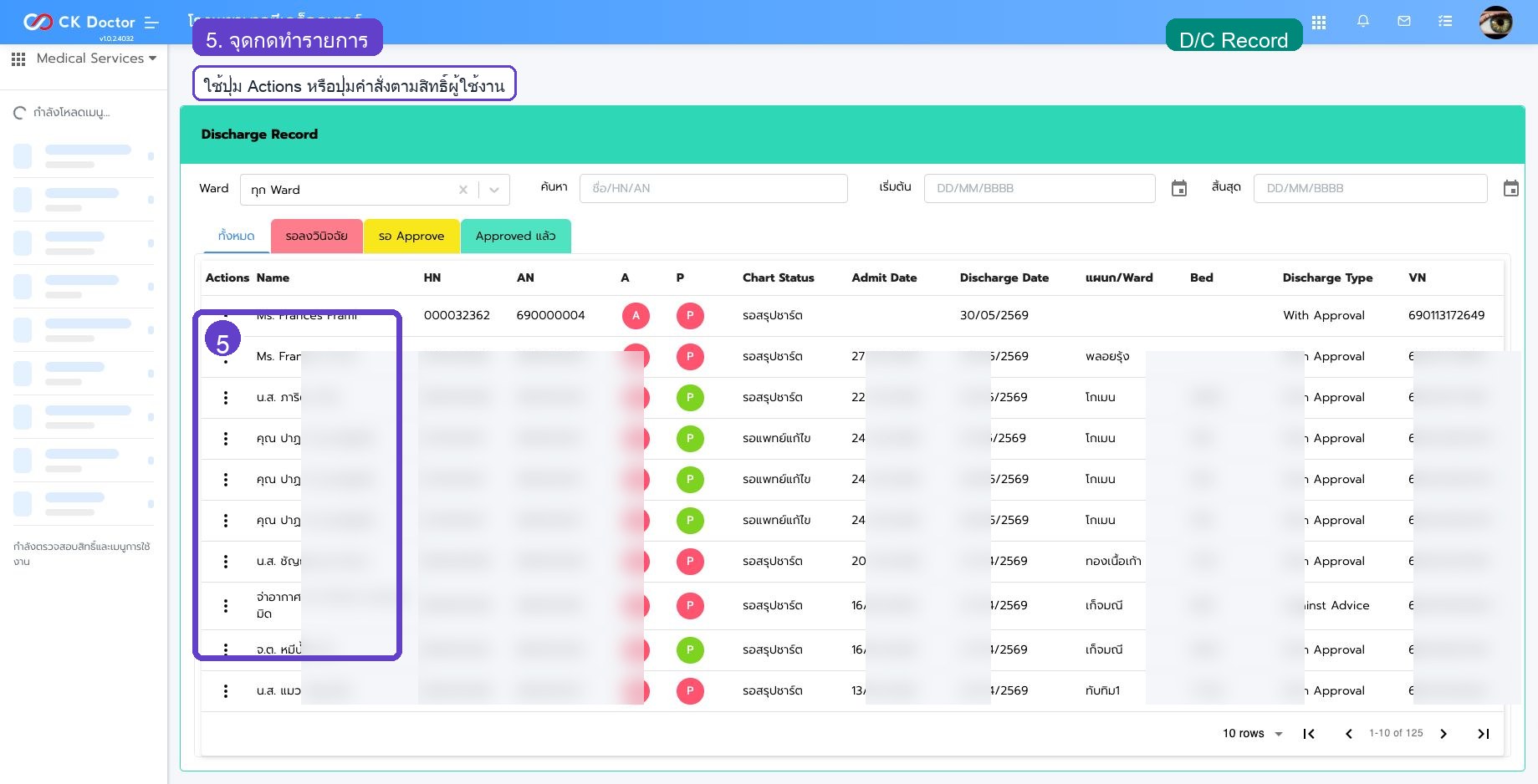Image resolution: width=1538 pixels, height=784 pixels.
Task: Change the 10 rows per page selector
Action: click(1252, 734)
